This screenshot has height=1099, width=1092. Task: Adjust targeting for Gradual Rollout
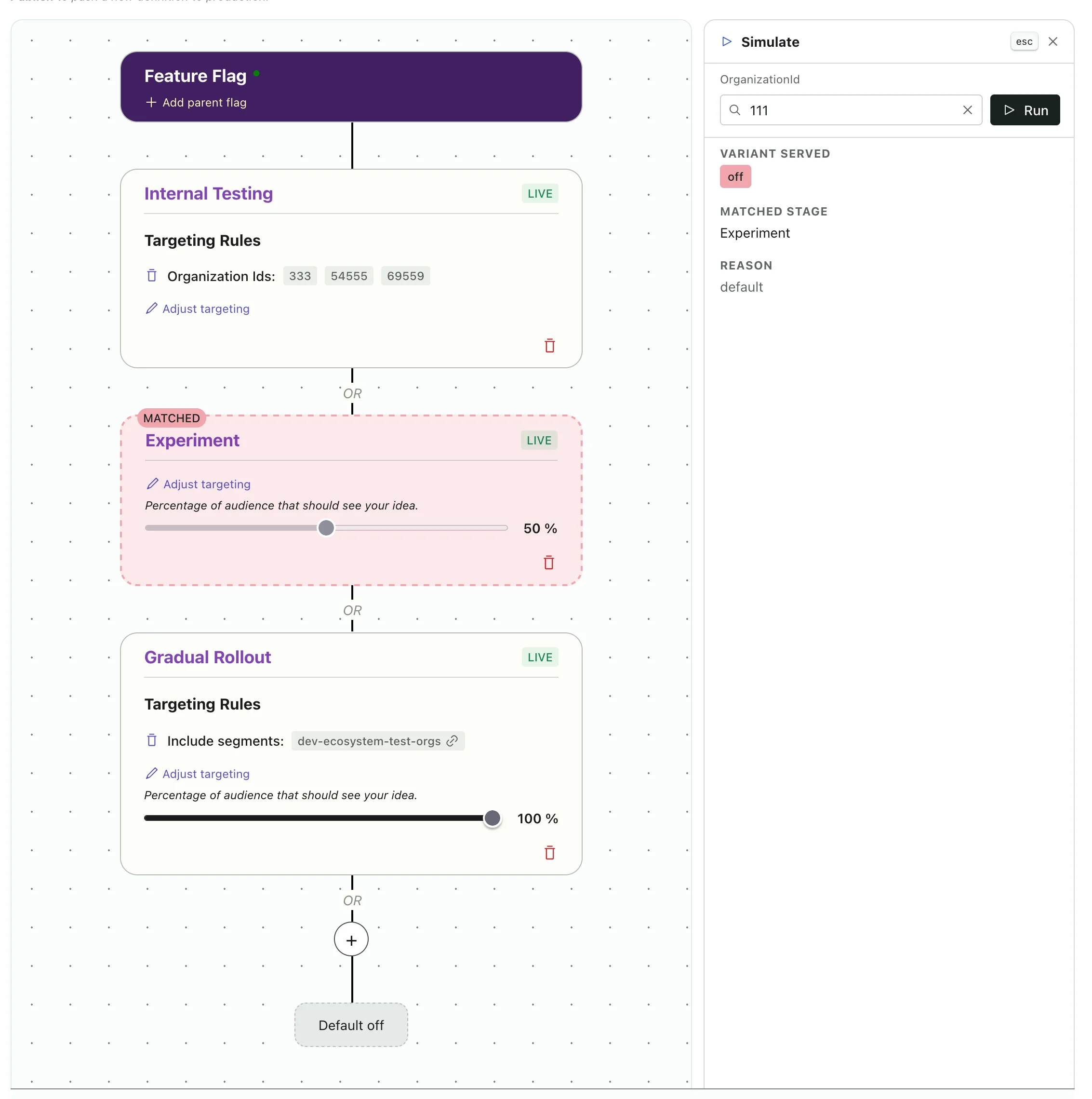click(198, 774)
